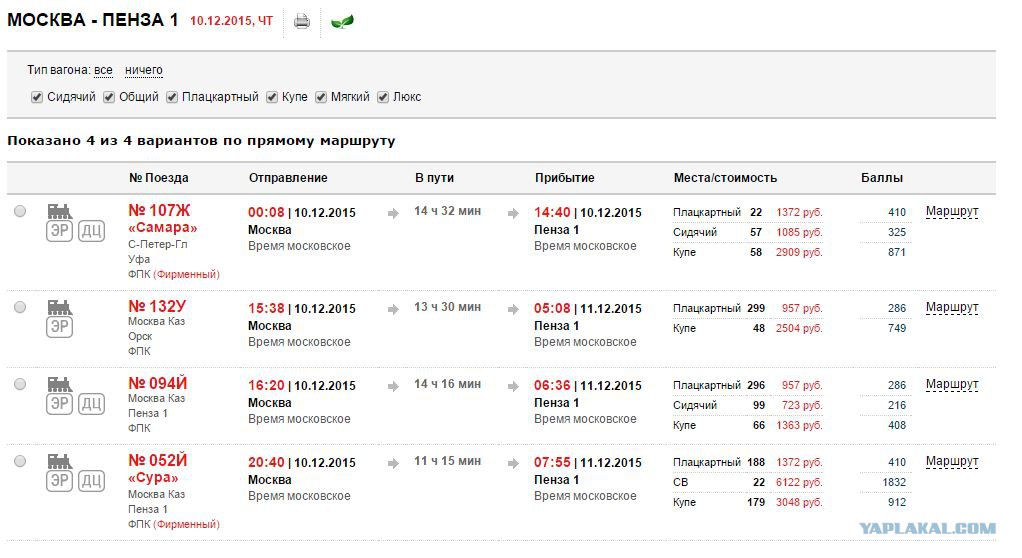The width and height of the screenshot is (1022, 558).
Task: Select the radio button for train 107Ж
Action: [x=20, y=211]
